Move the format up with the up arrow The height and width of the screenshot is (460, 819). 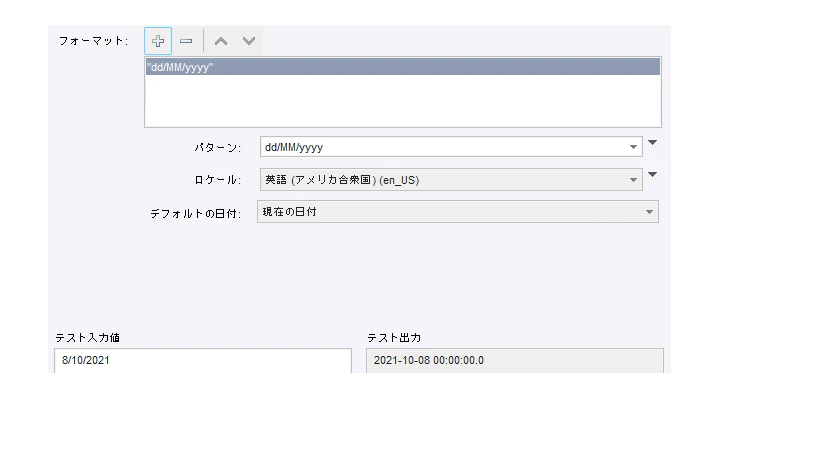pos(221,41)
